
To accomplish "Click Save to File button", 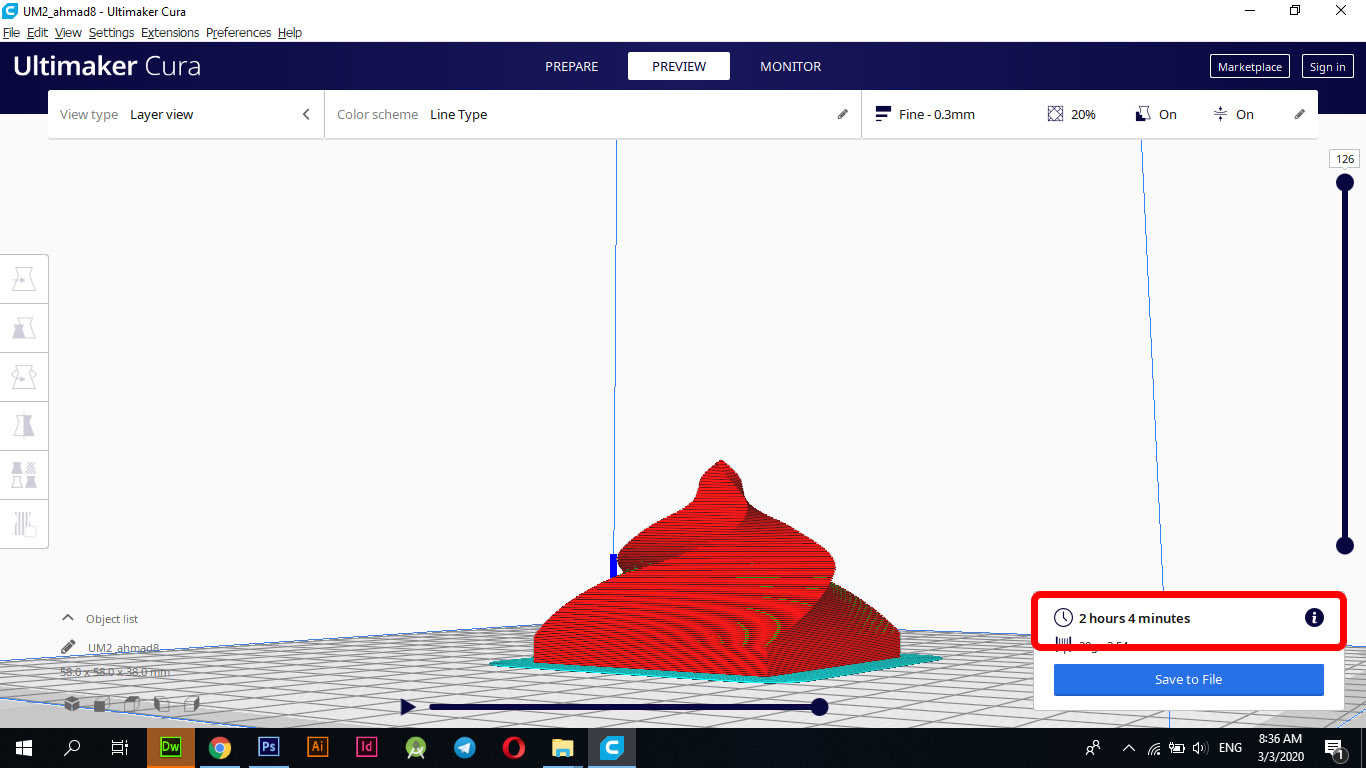I will tap(1189, 679).
